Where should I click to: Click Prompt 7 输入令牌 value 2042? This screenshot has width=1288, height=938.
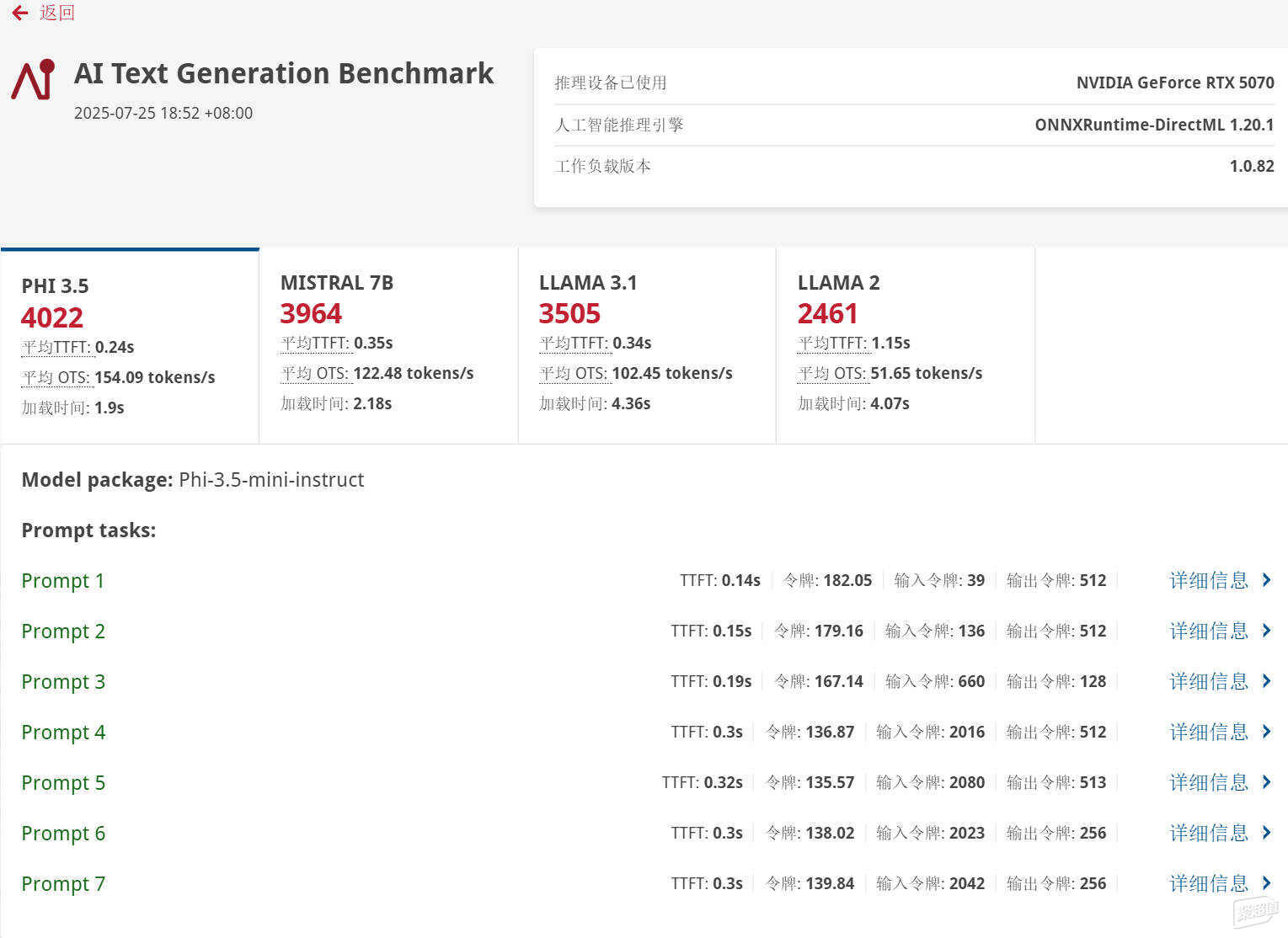[x=967, y=883]
